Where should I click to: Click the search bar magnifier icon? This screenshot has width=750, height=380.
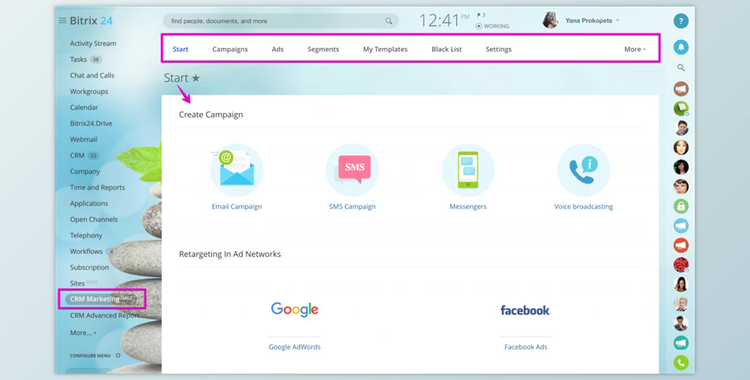(388, 21)
